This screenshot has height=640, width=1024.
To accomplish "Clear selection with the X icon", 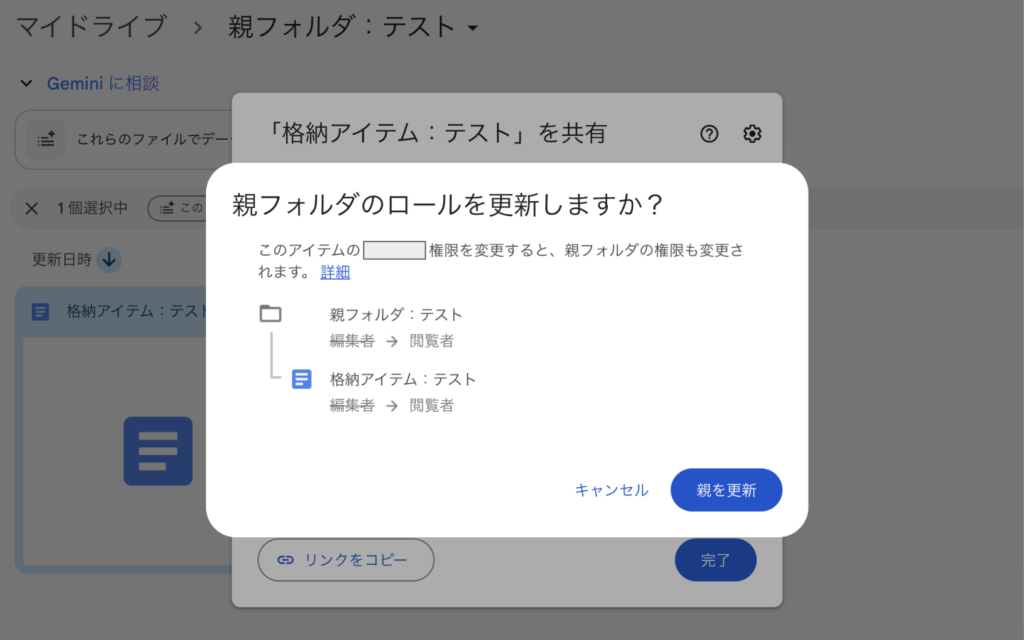I will tap(31, 208).
